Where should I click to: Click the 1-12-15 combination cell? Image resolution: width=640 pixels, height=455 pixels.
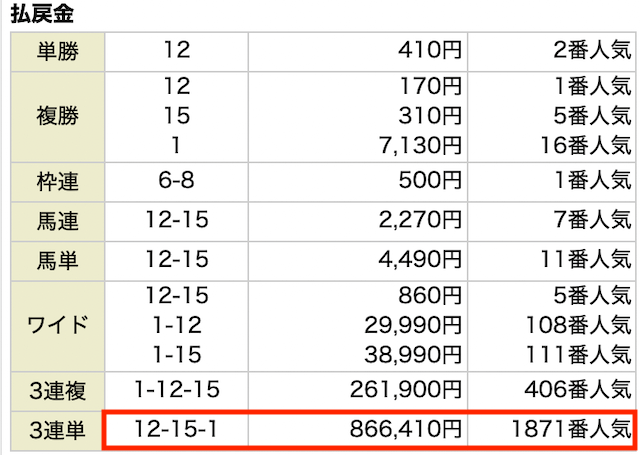(x=176, y=391)
